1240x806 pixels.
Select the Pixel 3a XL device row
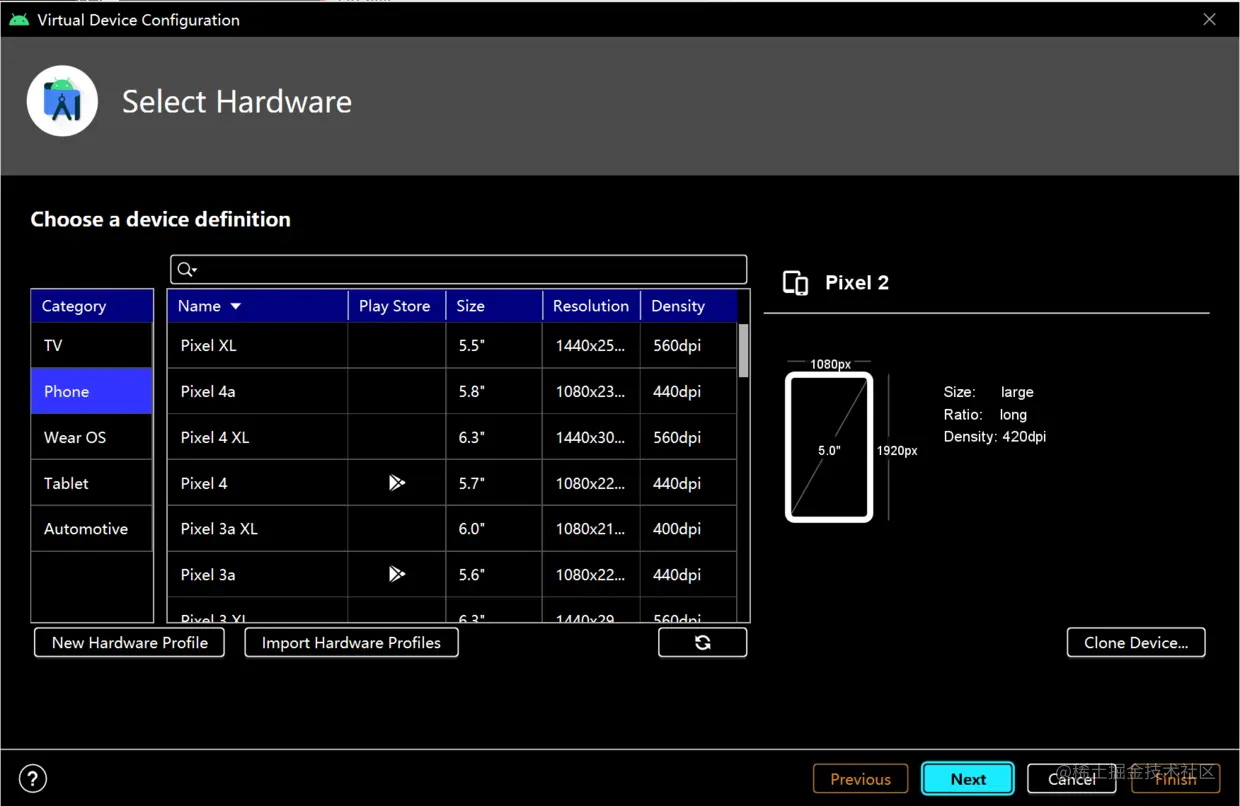click(452, 529)
